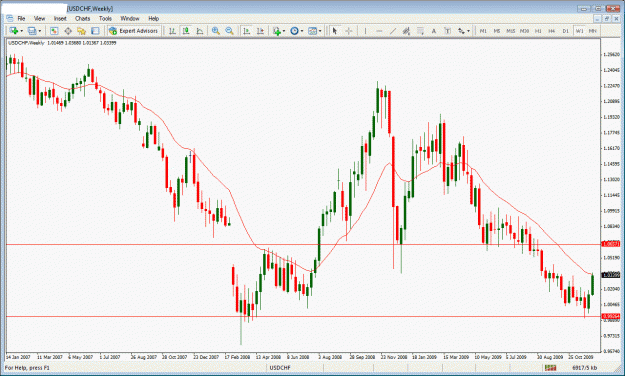Image resolution: width=625 pixels, height=376 pixels.
Task: Select the lower red horizontal line price tag
Action: pos(611,316)
